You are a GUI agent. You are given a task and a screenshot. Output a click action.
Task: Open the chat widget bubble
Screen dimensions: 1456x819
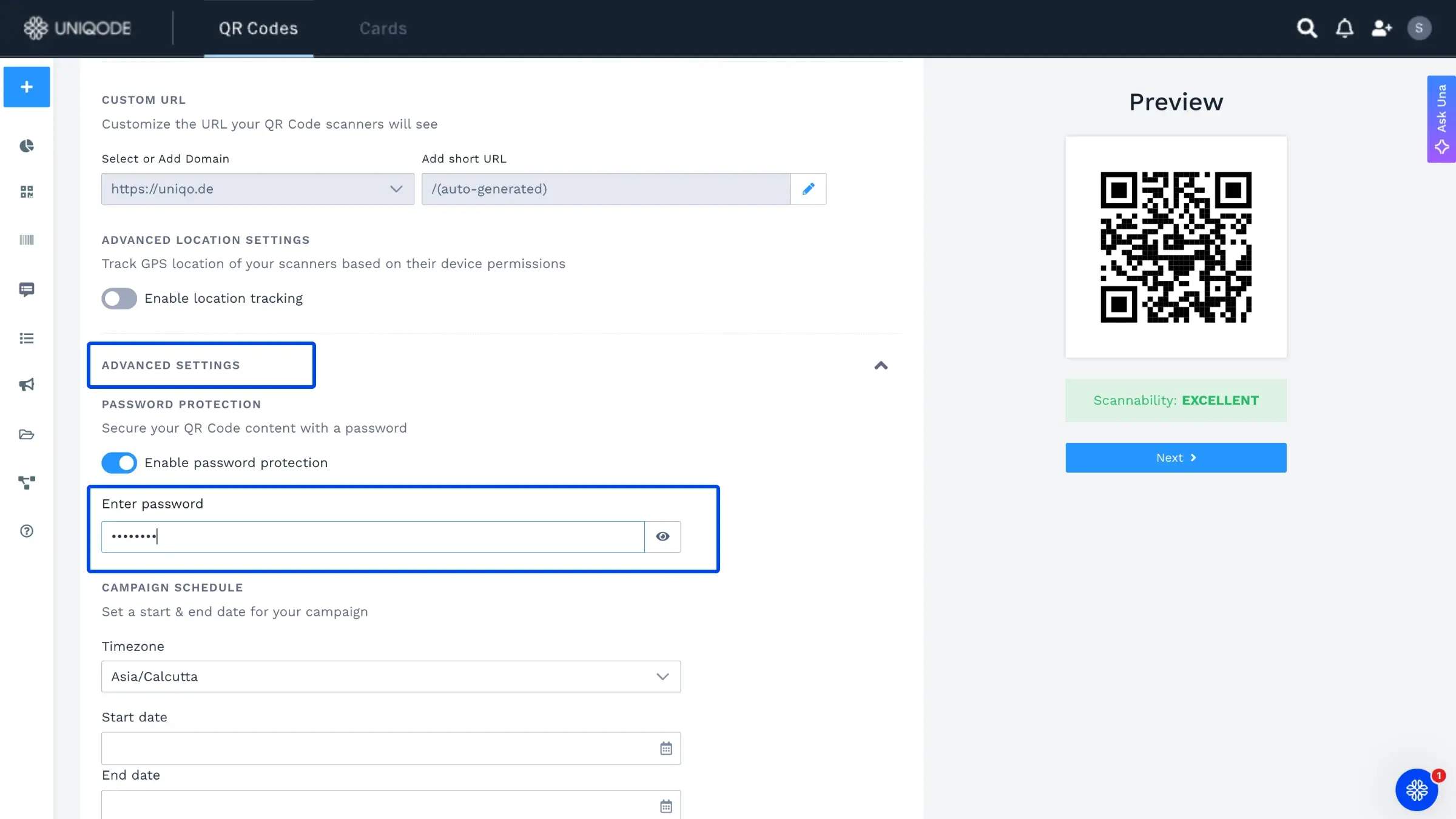tap(1417, 790)
